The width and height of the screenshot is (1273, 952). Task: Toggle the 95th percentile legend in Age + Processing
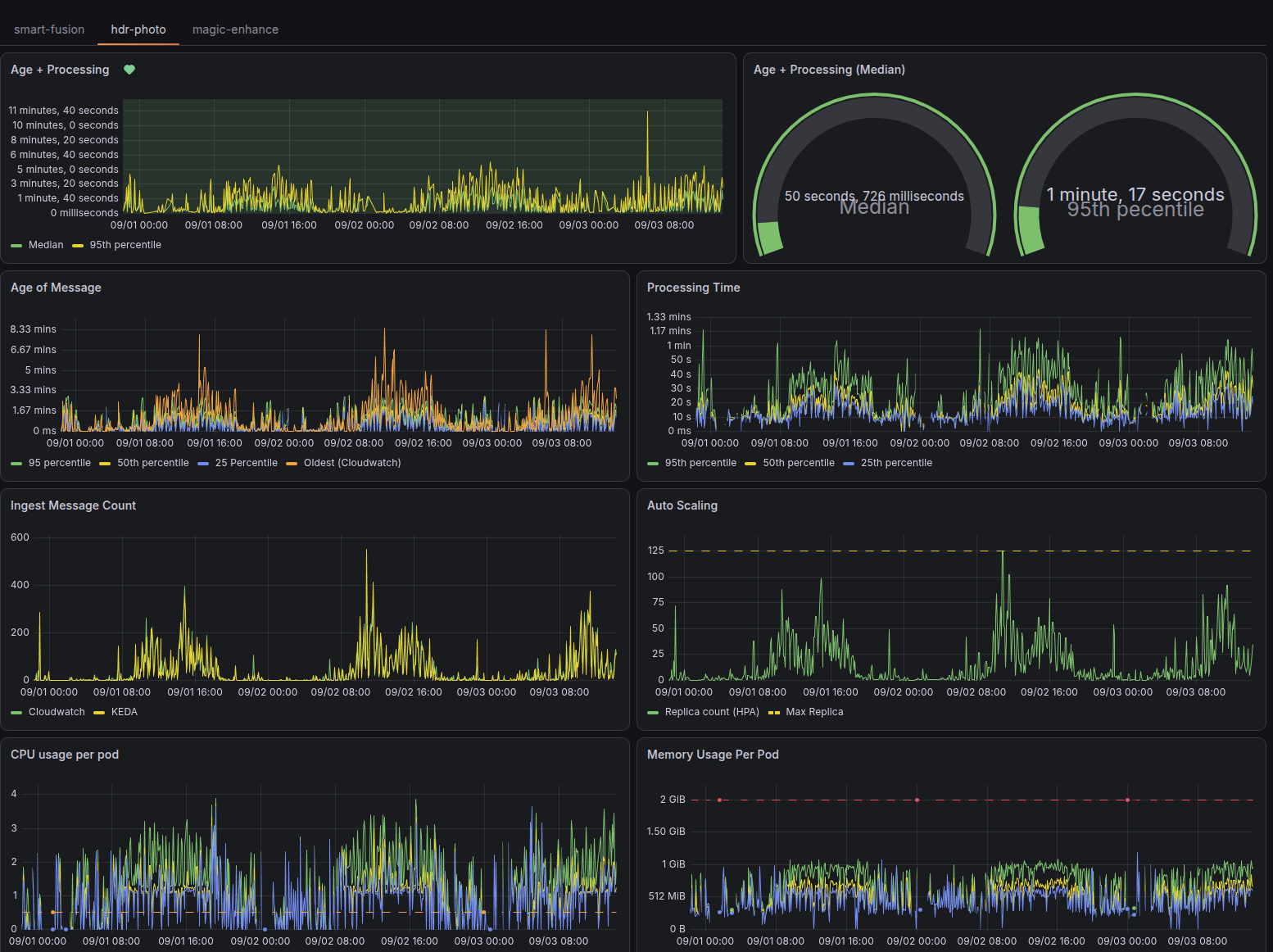click(x=125, y=245)
